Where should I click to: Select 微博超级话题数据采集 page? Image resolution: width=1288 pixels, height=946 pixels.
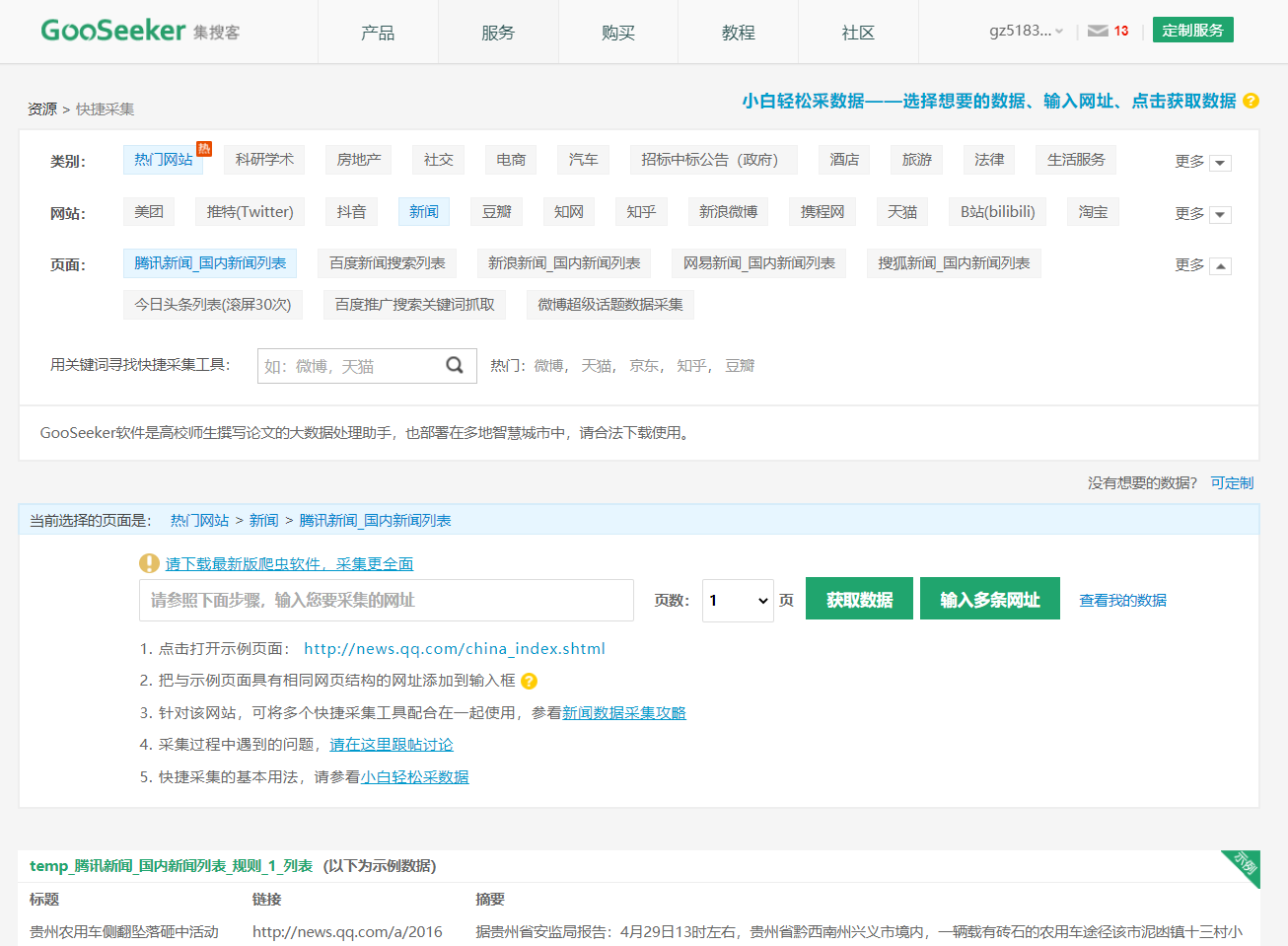click(610, 305)
